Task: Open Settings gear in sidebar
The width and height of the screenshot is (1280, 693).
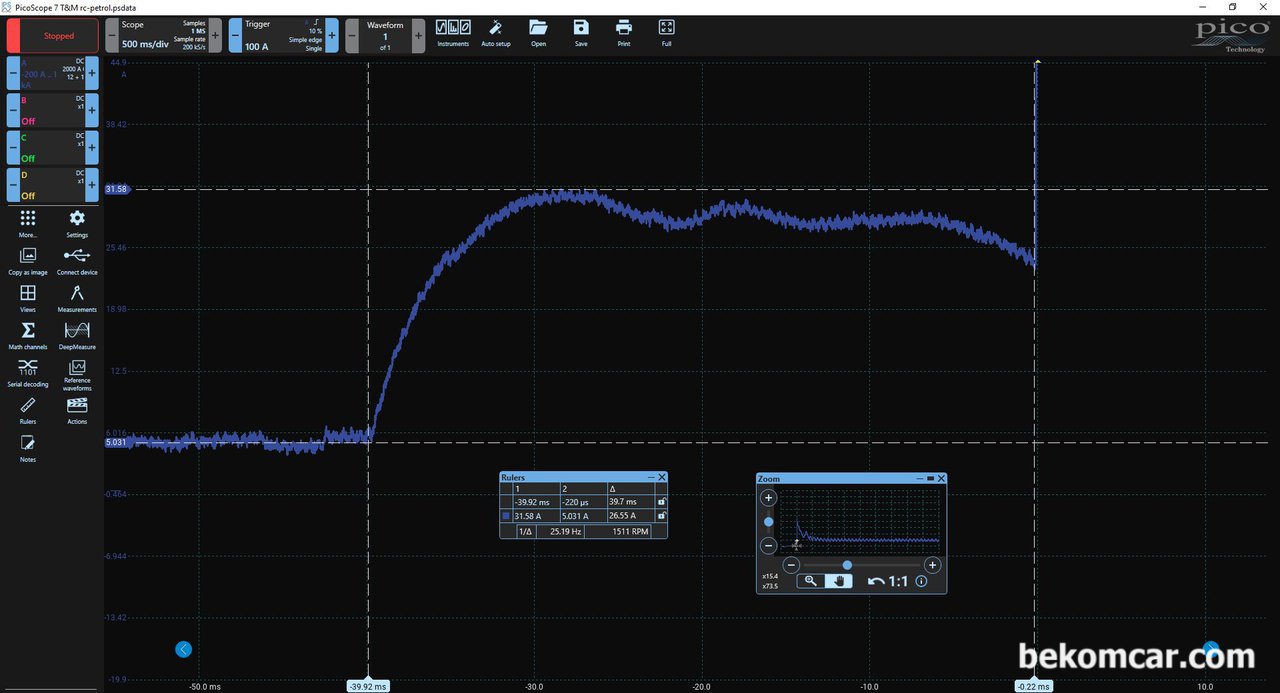Action: click(77, 222)
